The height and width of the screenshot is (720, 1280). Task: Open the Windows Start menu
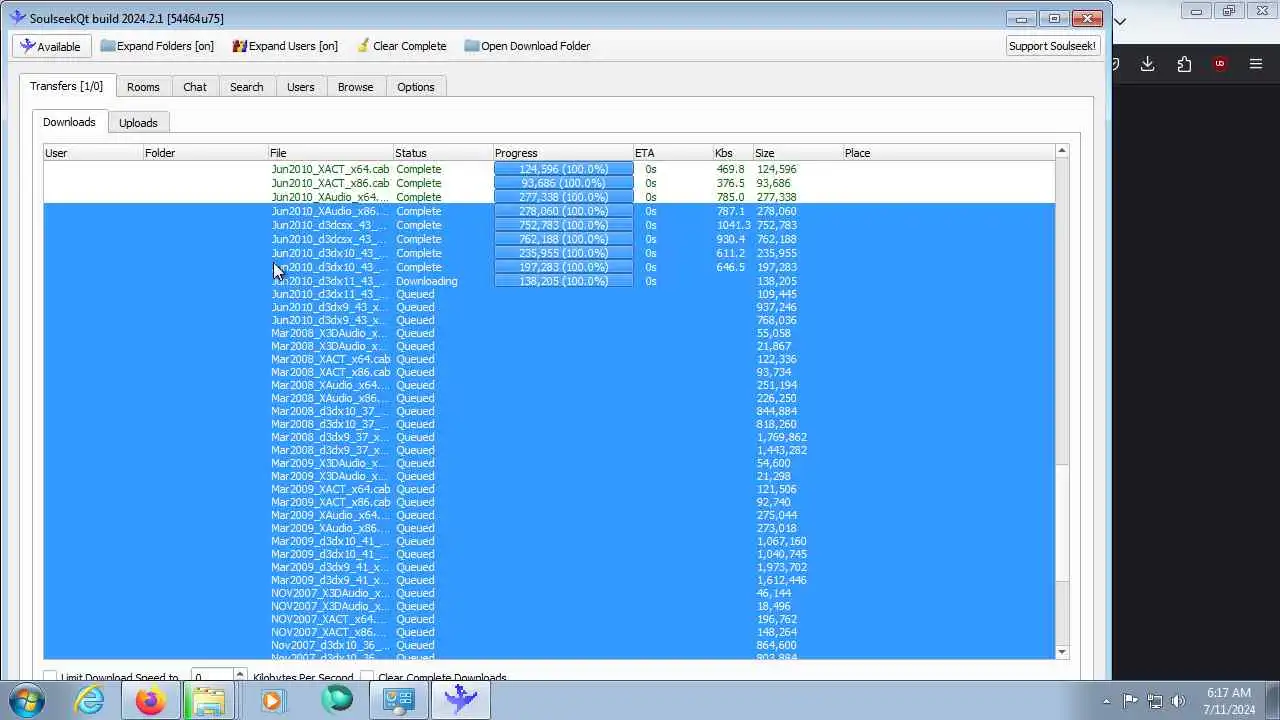click(x=27, y=701)
